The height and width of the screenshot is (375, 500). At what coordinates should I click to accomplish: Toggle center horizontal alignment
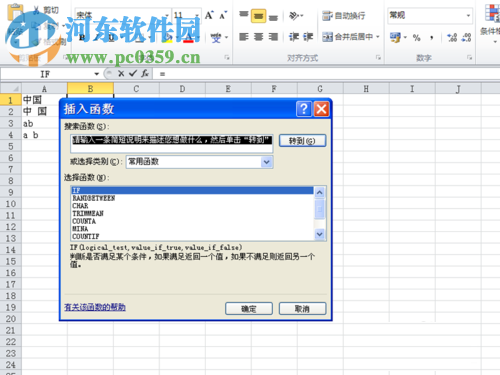(259, 37)
